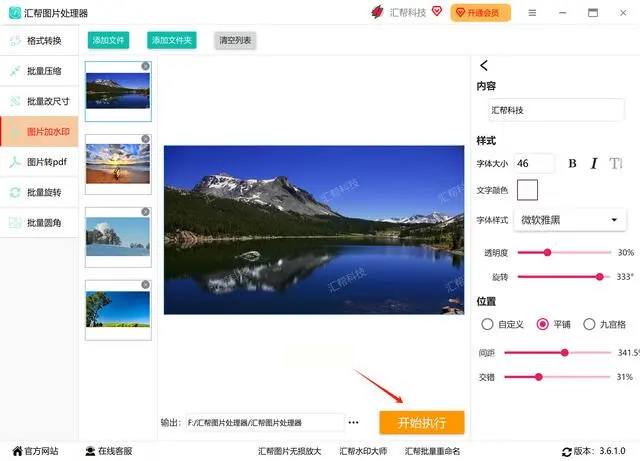Click the output path field
Image resolution: width=640 pixels, height=461 pixels.
click(265, 423)
